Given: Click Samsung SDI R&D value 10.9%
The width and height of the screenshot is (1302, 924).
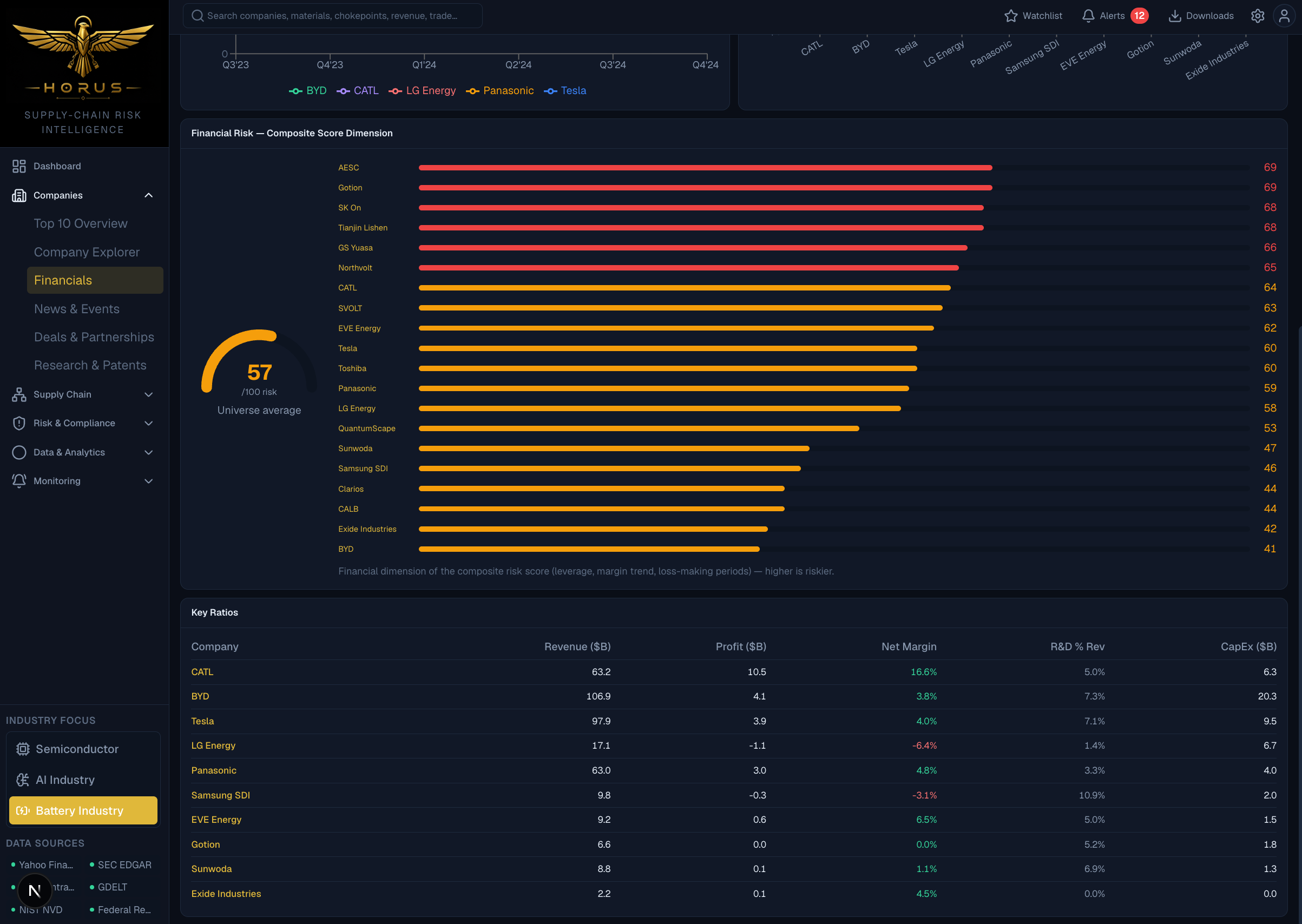Looking at the screenshot, I should point(1091,795).
